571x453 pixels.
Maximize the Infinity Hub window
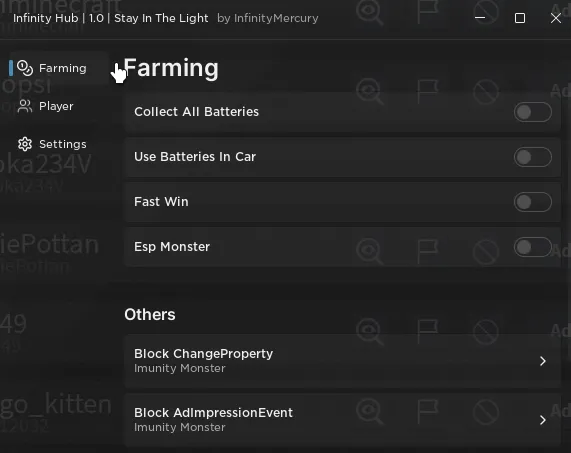pyautogui.click(x=520, y=18)
